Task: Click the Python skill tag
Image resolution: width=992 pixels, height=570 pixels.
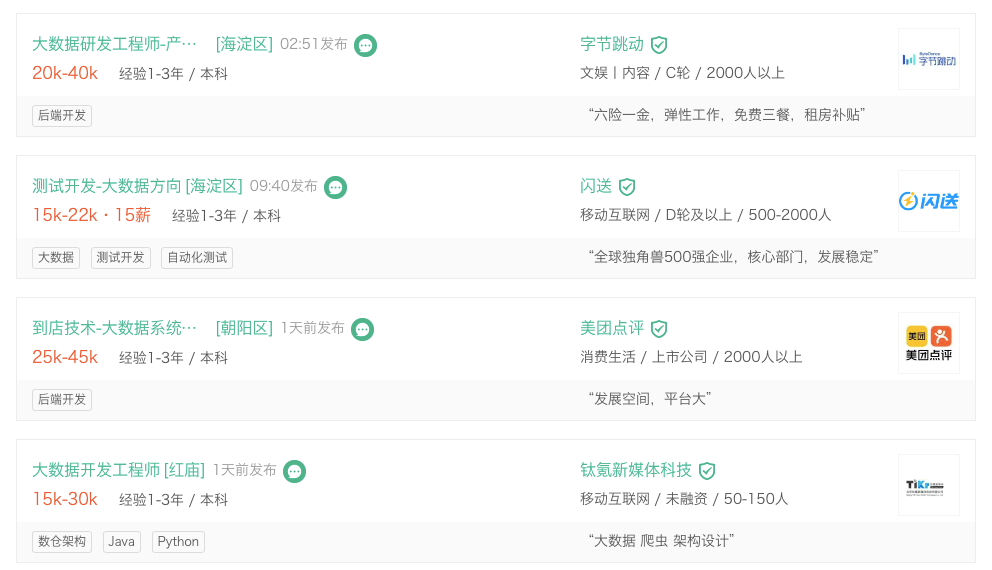Action: pyautogui.click(x=178, y=541)
